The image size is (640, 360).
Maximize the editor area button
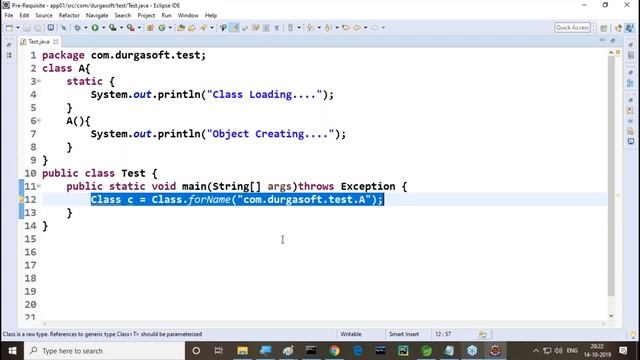point(613,40)
